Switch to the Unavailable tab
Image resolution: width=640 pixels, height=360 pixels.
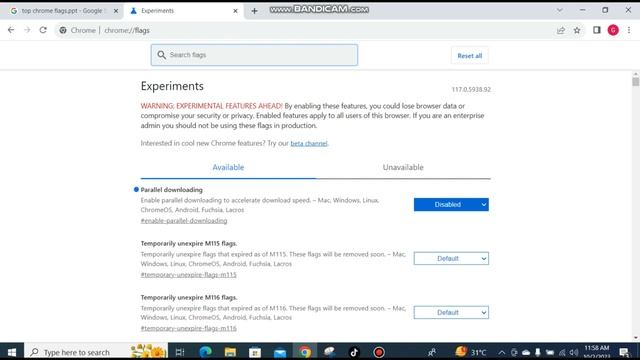pos(403,167)
